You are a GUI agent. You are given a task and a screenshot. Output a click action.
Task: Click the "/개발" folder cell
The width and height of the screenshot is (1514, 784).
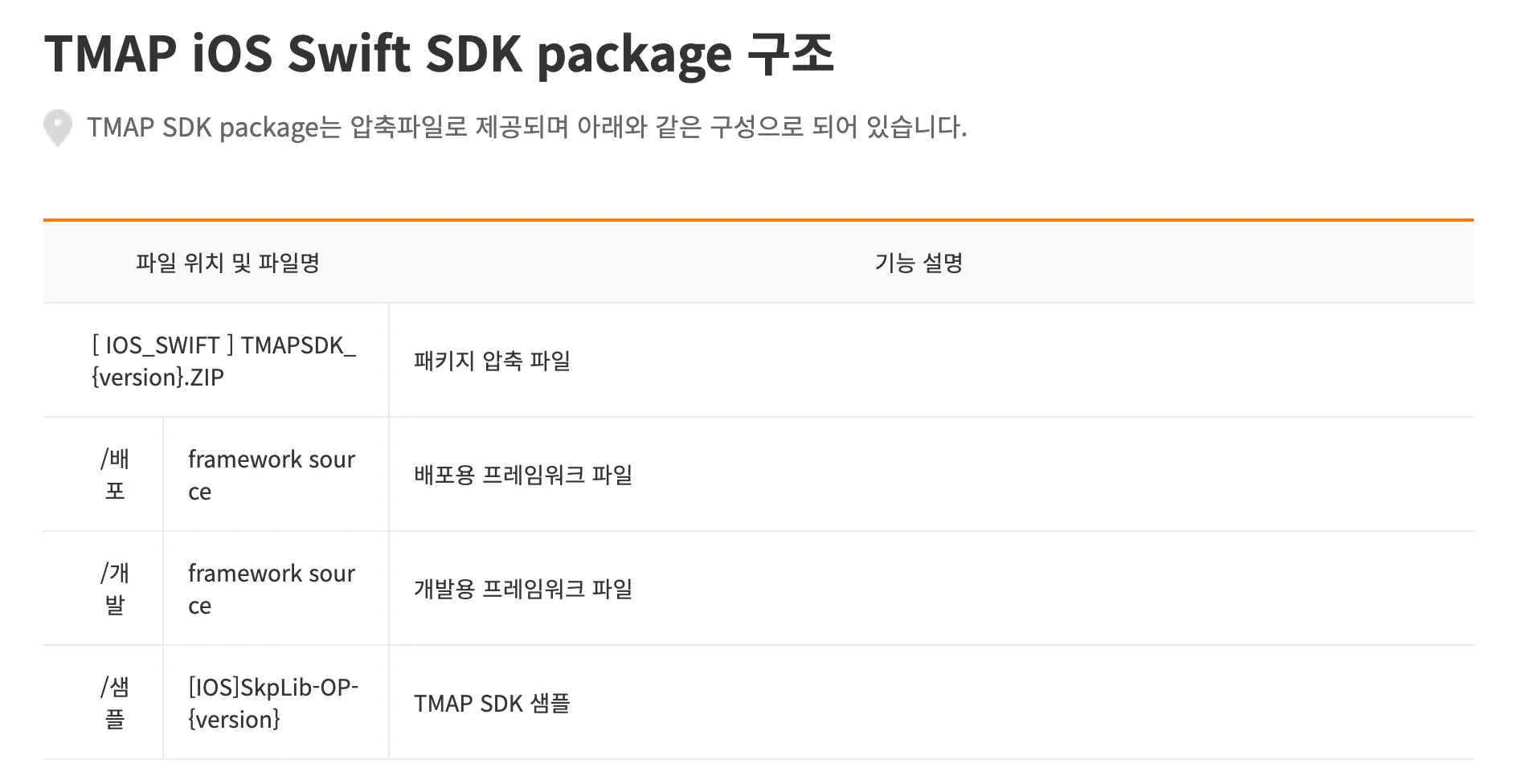[x=115, y=589]
